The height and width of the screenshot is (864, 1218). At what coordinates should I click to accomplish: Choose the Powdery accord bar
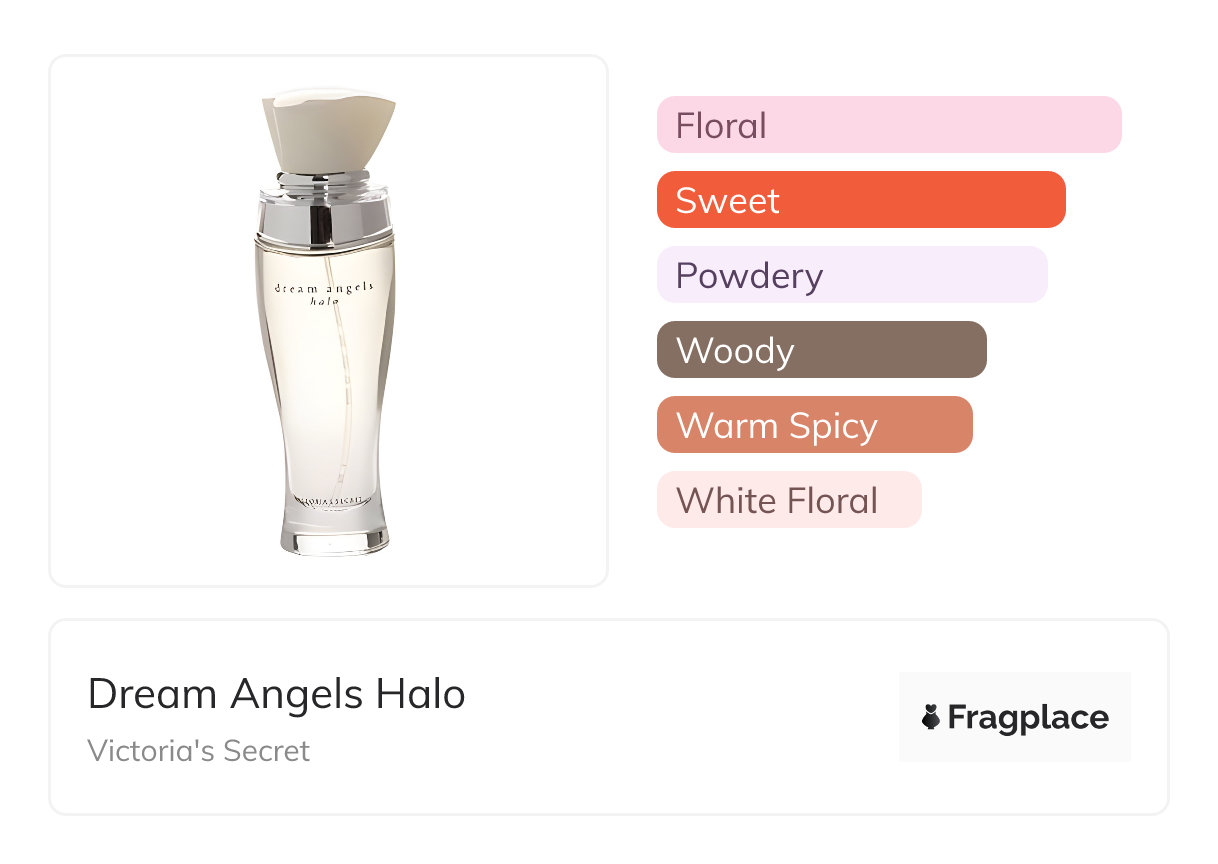point(852,275)
